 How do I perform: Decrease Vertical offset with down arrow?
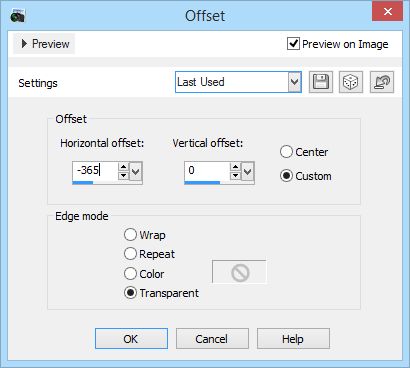[236, 175]
